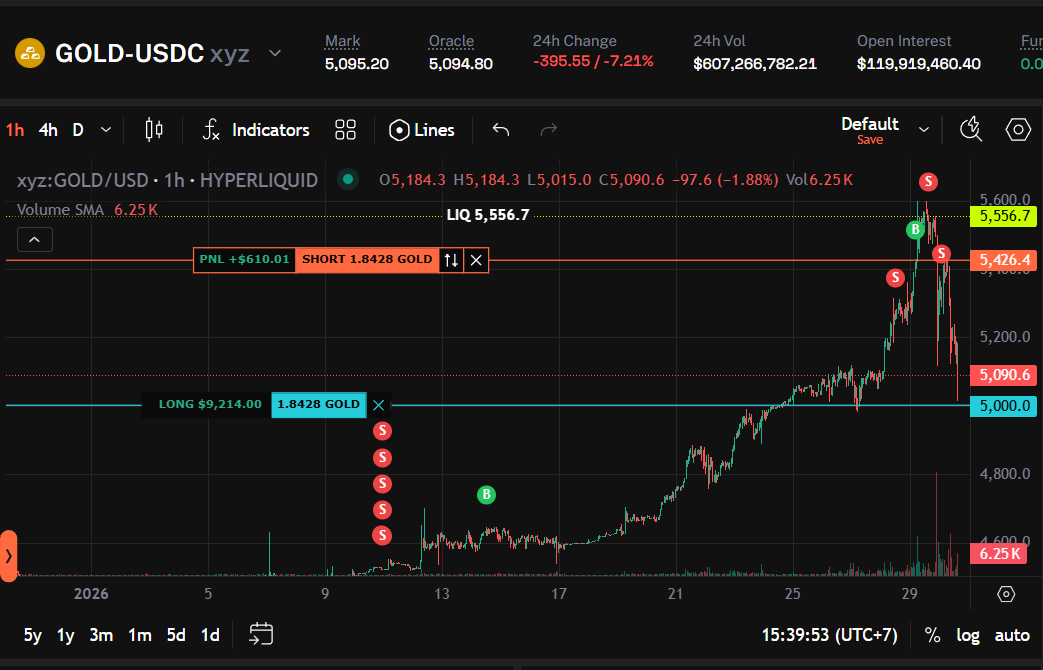Set range to 1d

point(210,635)
